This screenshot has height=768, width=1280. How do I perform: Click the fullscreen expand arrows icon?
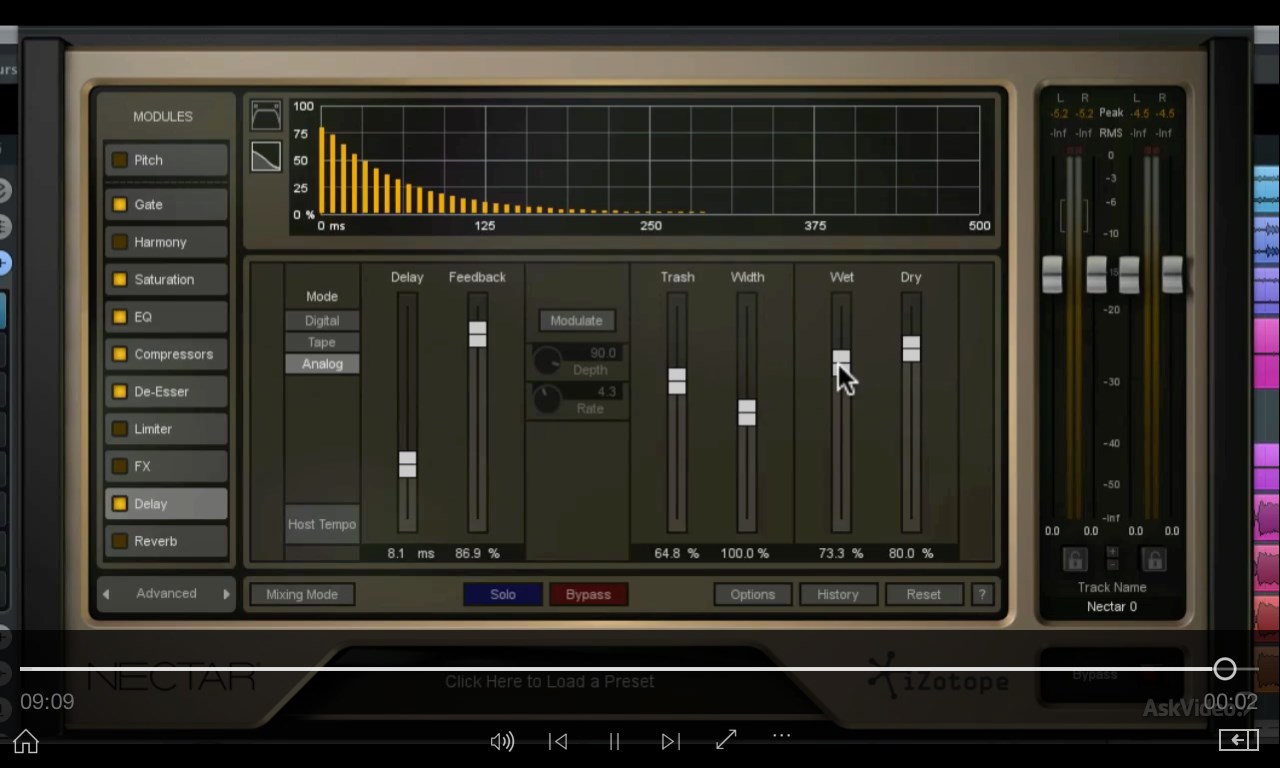[726, 739]
